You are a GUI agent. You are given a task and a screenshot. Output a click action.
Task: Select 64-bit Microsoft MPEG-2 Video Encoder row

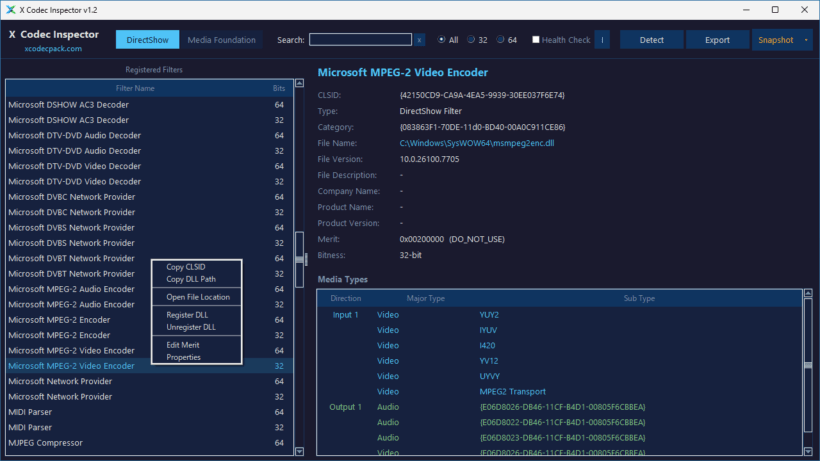point(149,351)
